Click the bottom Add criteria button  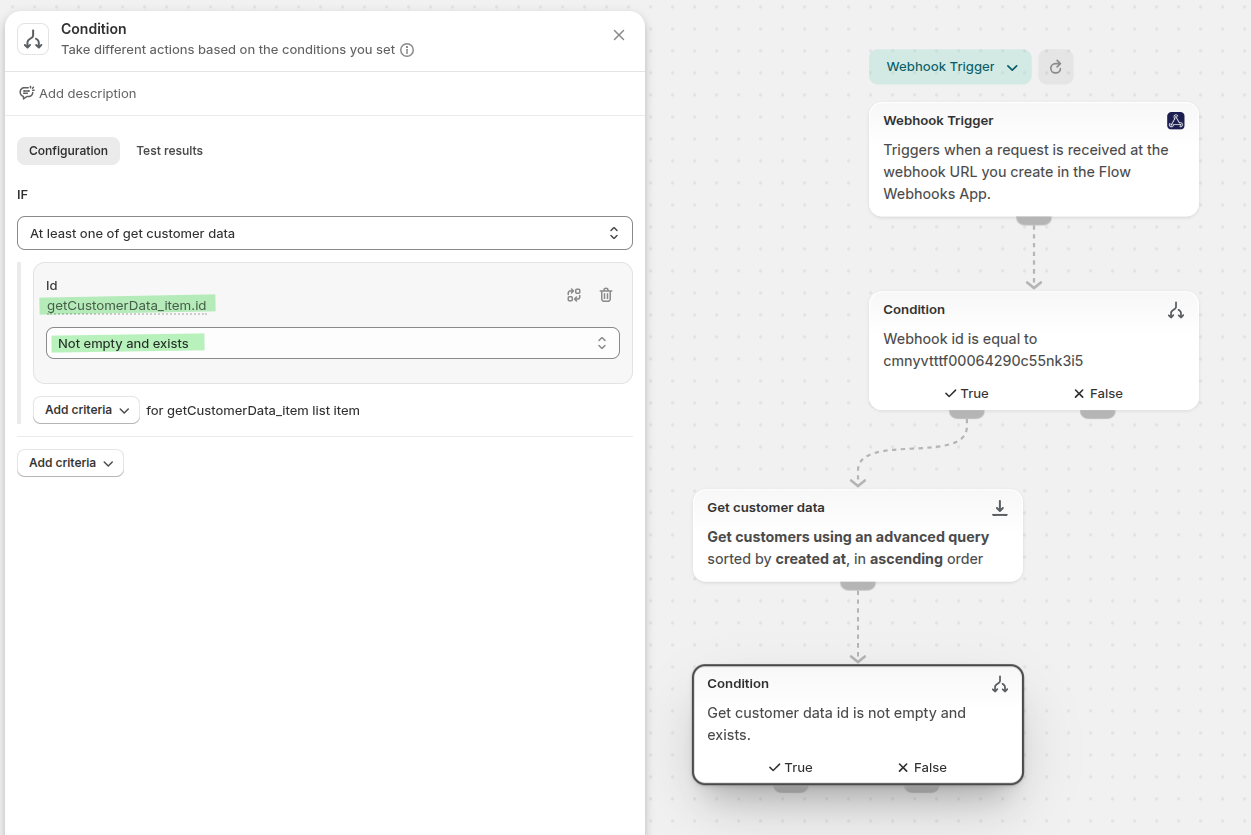pos(70,463)
